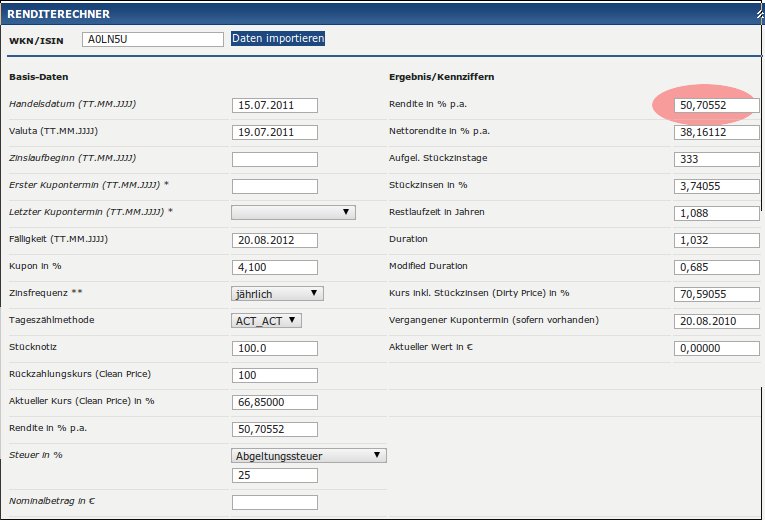Click the empty Zinslaufbeginn field

pos(274,159)
